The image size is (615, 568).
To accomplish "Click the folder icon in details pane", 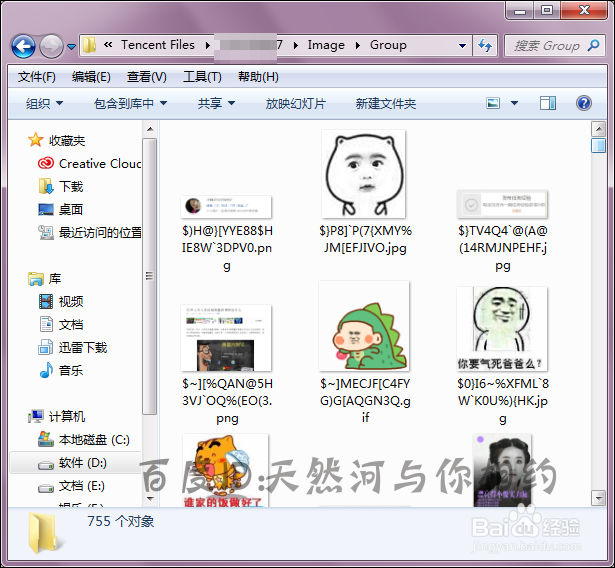I will click(44, 534).
